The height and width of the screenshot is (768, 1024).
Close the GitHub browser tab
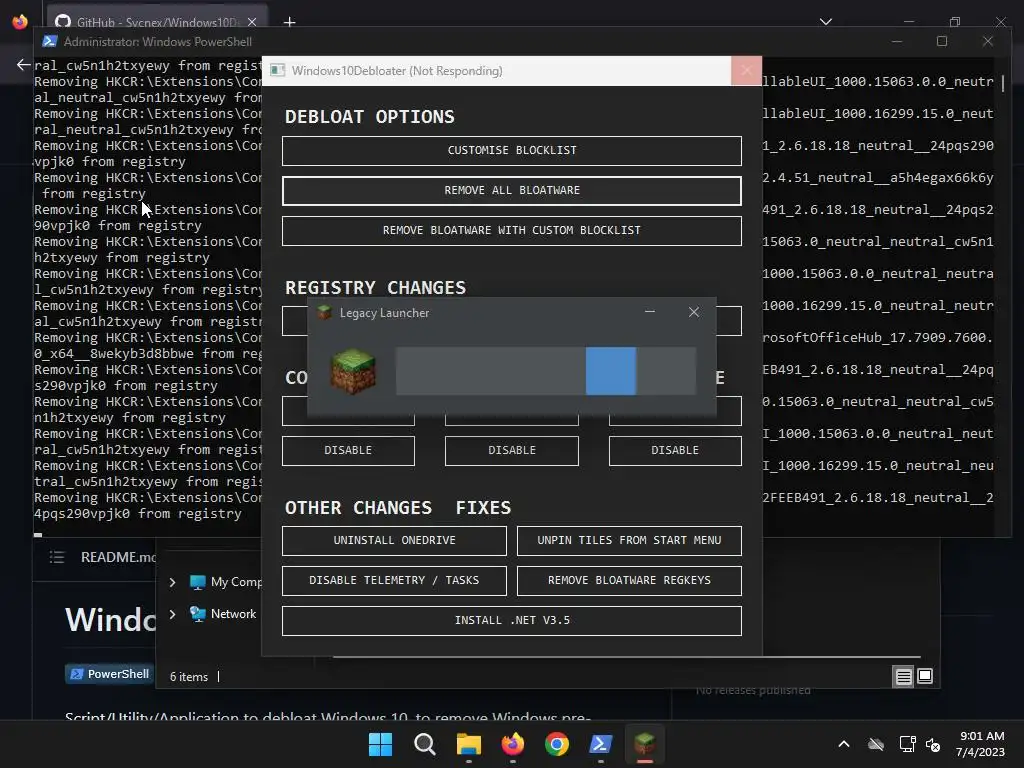click(252, 22)
